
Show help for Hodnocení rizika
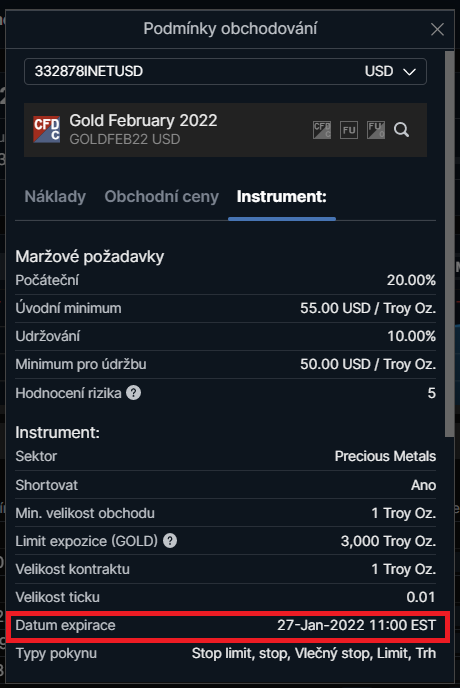click(133, 393)
